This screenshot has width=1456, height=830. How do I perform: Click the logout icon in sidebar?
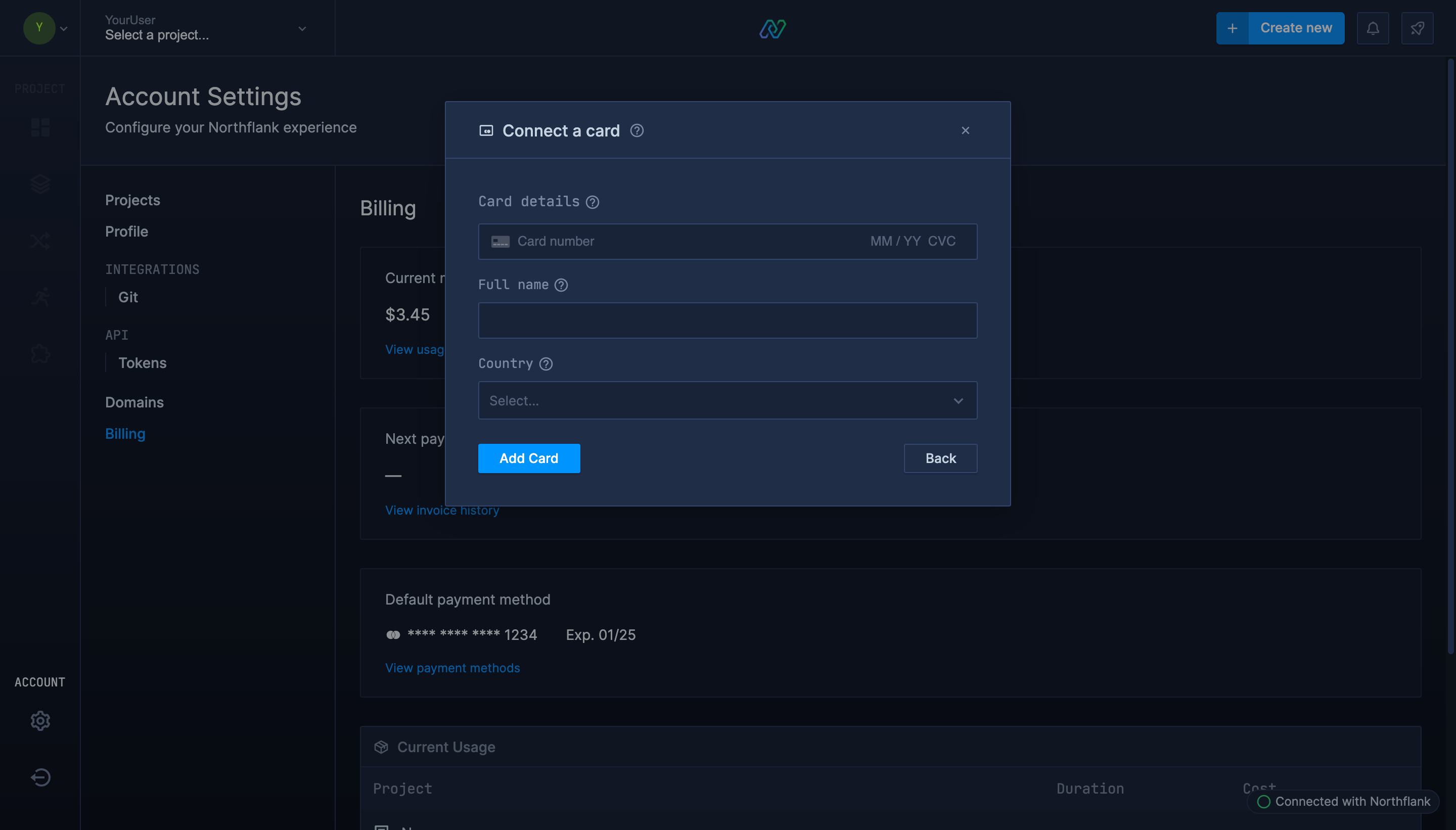[40, 777]
